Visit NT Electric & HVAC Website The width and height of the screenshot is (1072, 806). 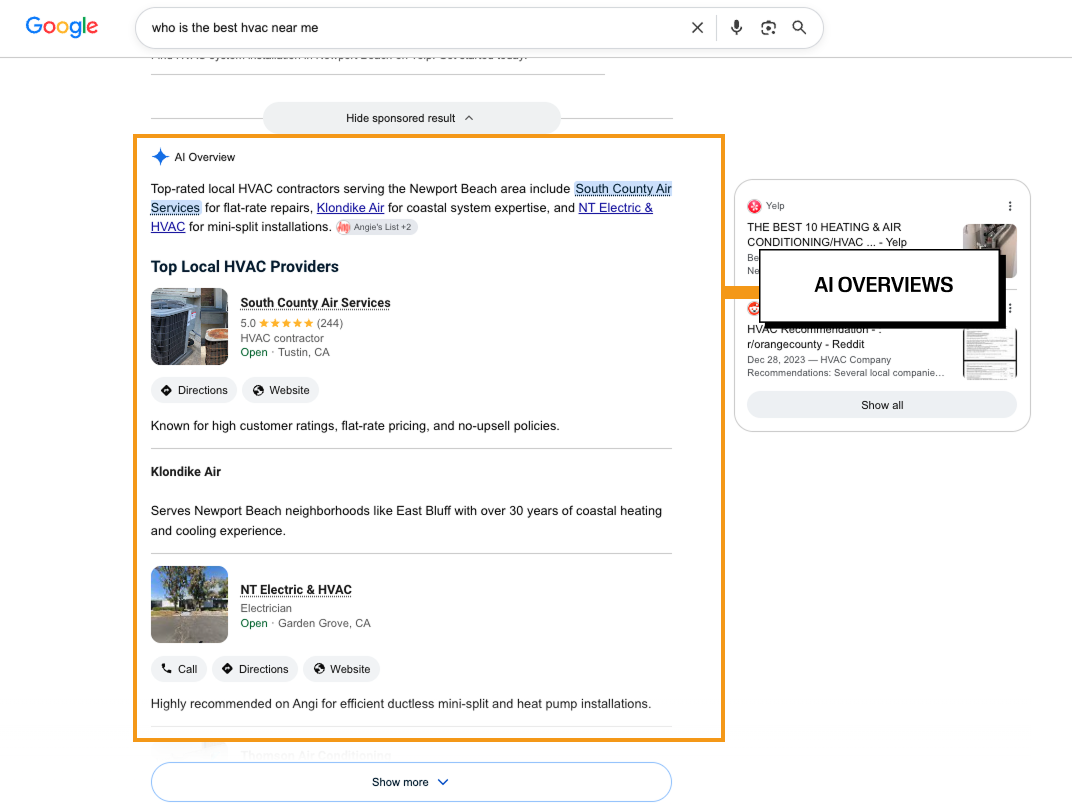[341, 669]
